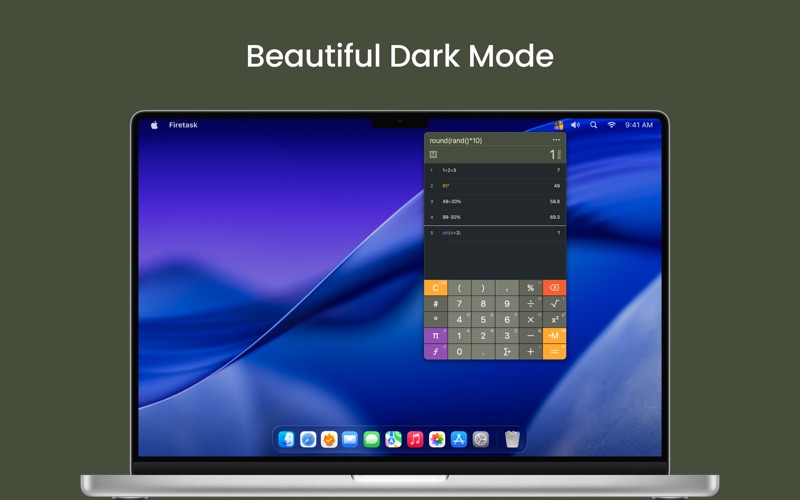The image size is (800, 500).
Task: Tap the number 8 key
Action: tap(483, 304)
